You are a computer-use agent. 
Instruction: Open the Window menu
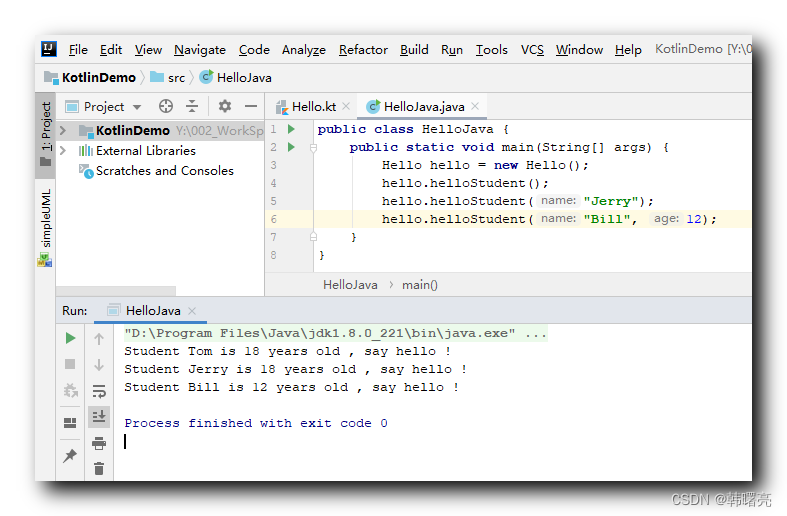point(579,50)
